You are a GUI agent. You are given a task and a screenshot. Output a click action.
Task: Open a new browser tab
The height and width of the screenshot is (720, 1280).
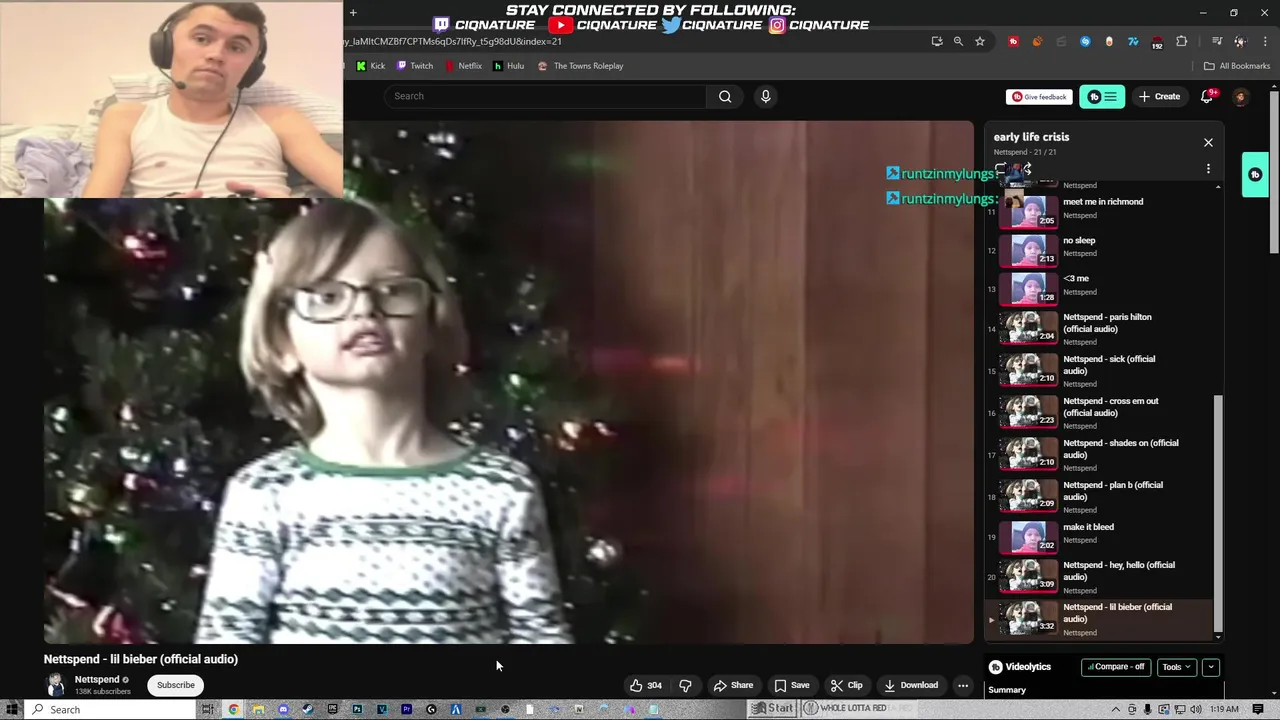[353, 13]
